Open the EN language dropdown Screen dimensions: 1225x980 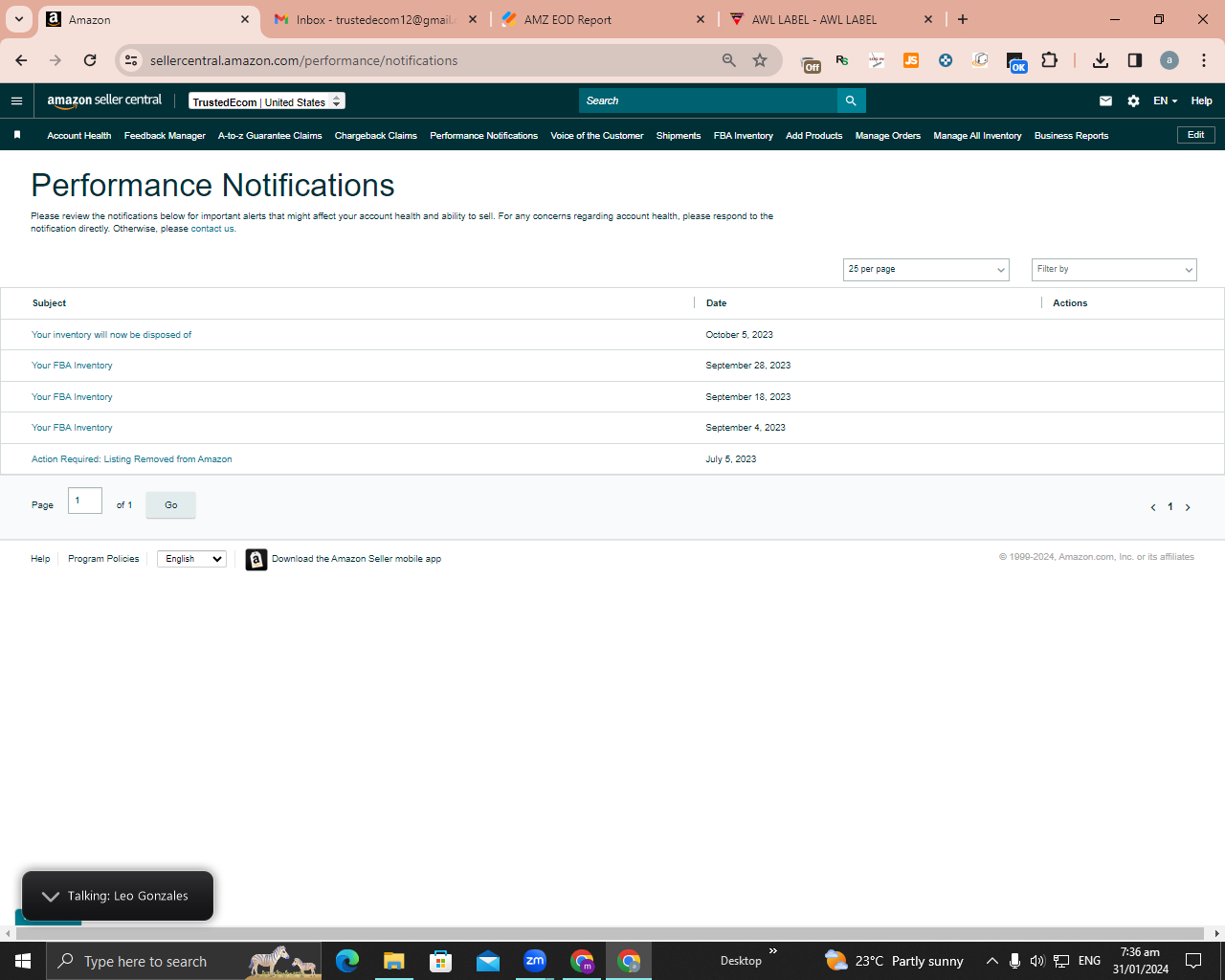[1165, 100]
